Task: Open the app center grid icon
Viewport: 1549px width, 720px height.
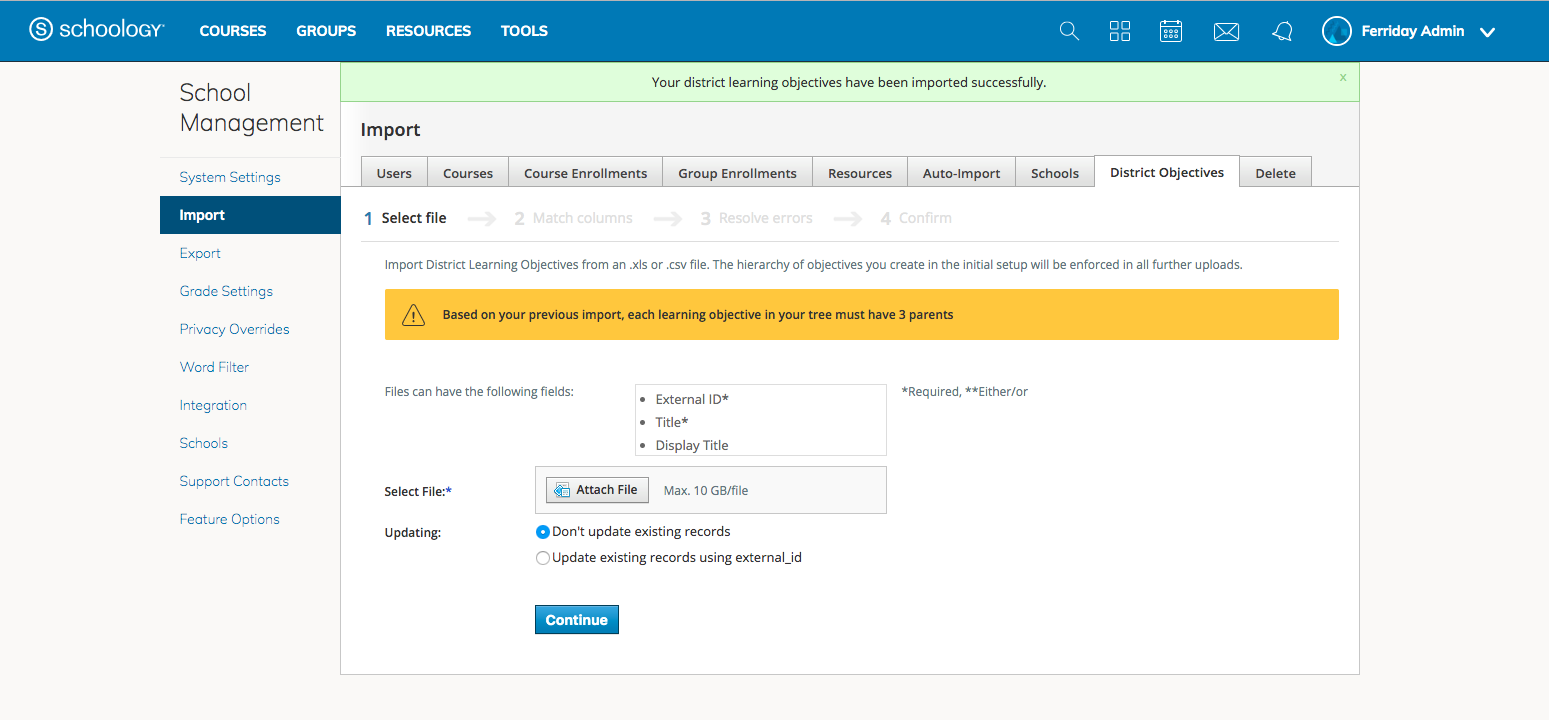Action: pos(1120,31)
